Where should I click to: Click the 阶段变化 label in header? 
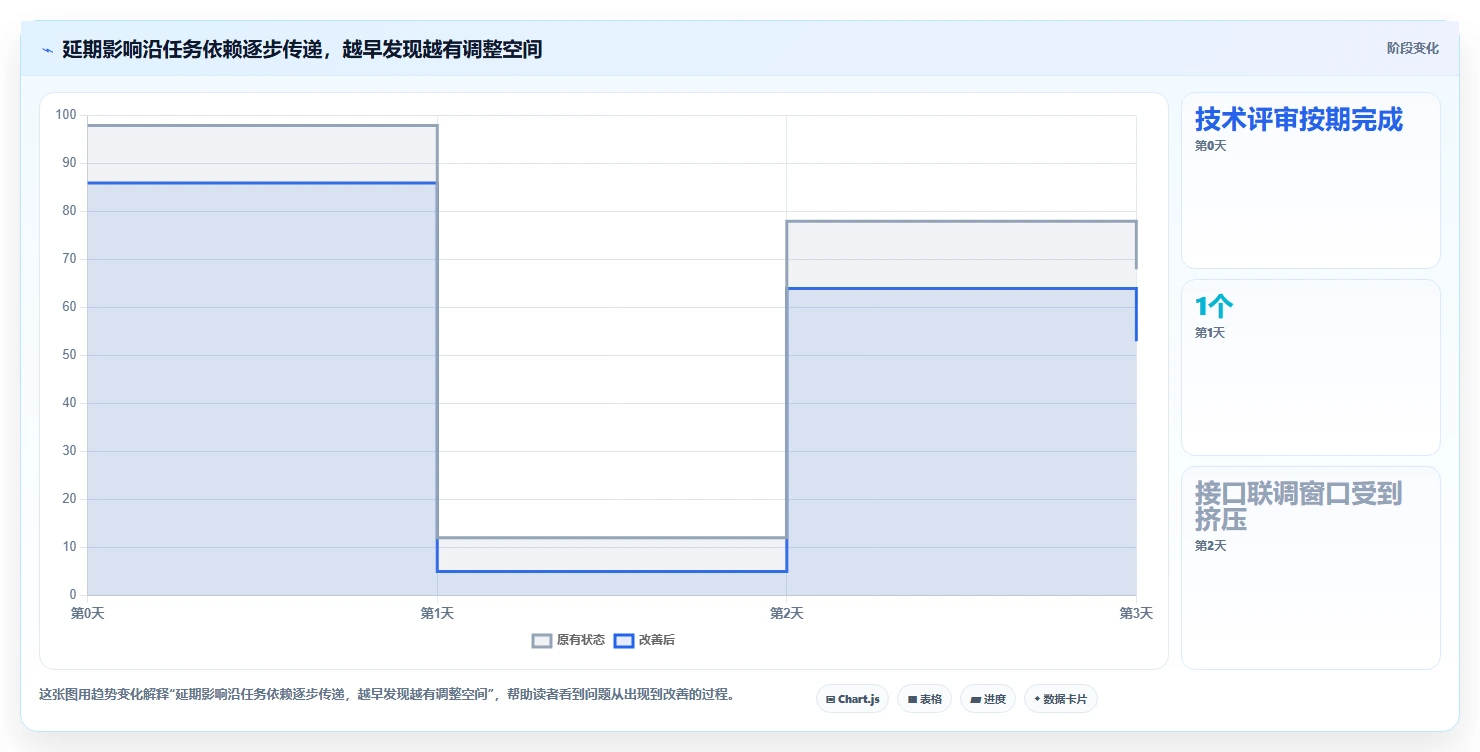pyautogui.click(x=1412, y=48)
